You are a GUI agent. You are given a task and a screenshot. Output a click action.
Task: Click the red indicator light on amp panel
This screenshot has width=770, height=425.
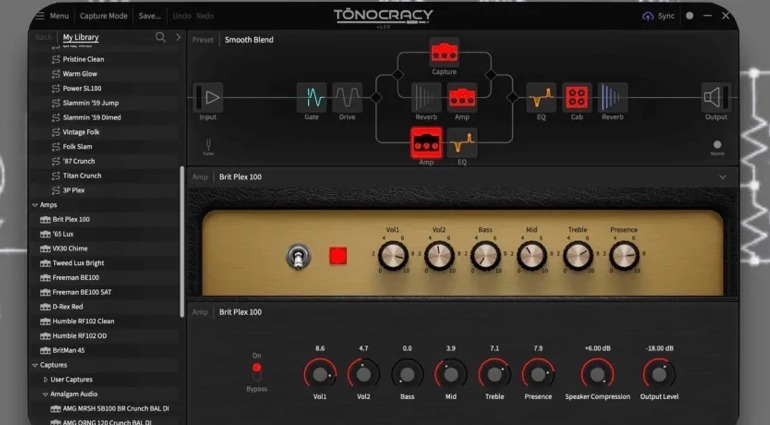(338, 256)
